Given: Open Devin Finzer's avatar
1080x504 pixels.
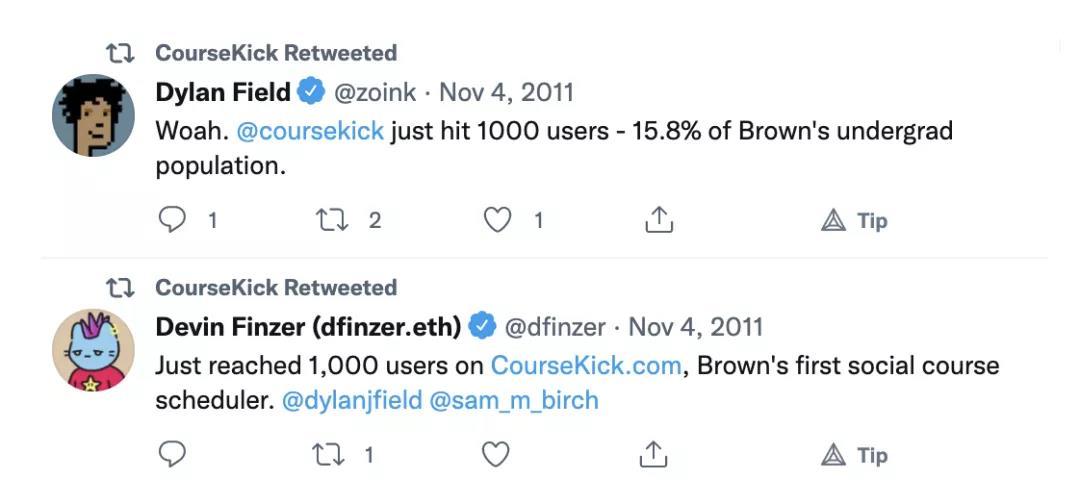Looking at the screenshot, I should [93, 351].
